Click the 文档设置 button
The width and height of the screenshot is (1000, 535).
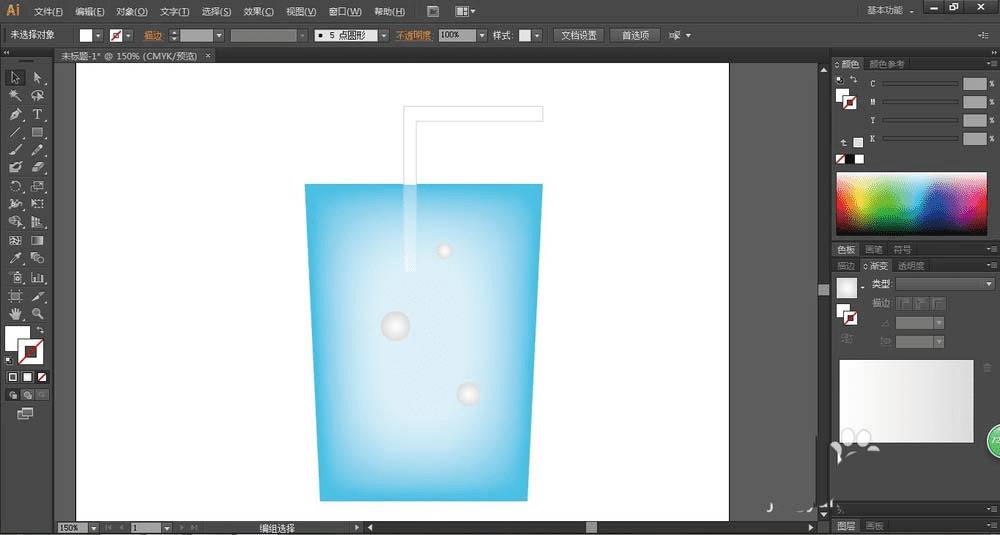pyautogui.click(x=578, y=35)
